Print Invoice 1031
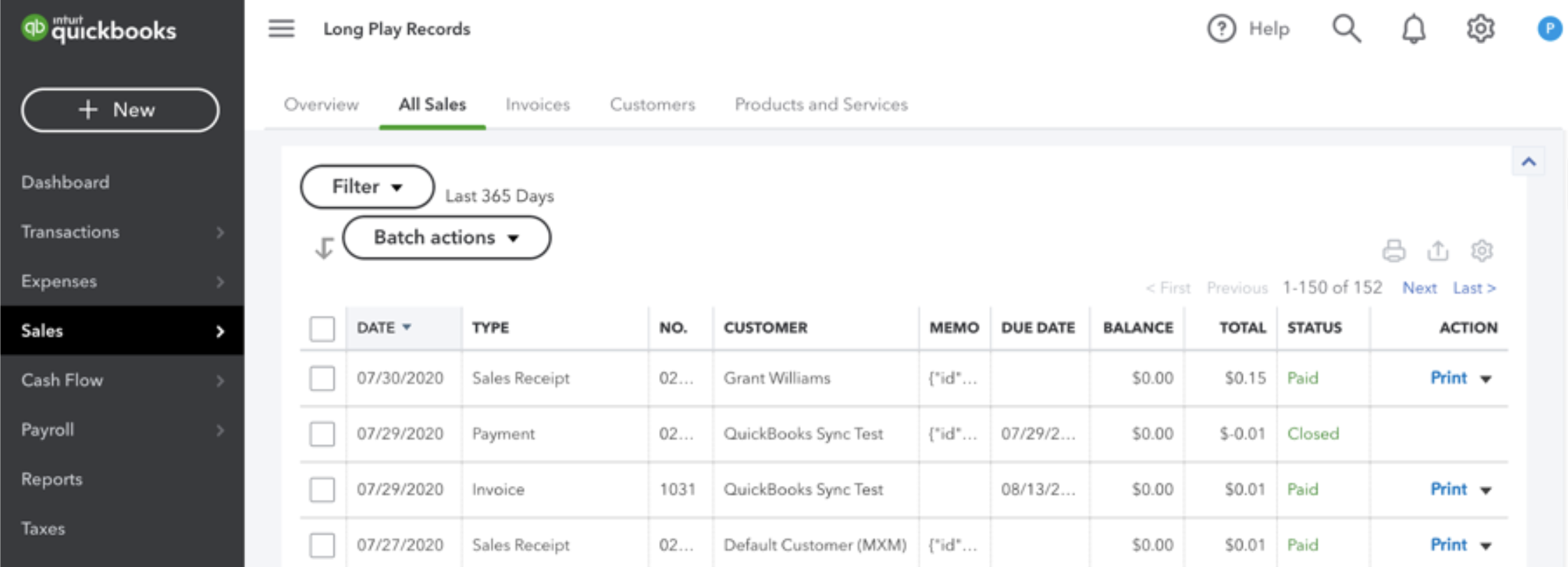 coord(1449,489)
